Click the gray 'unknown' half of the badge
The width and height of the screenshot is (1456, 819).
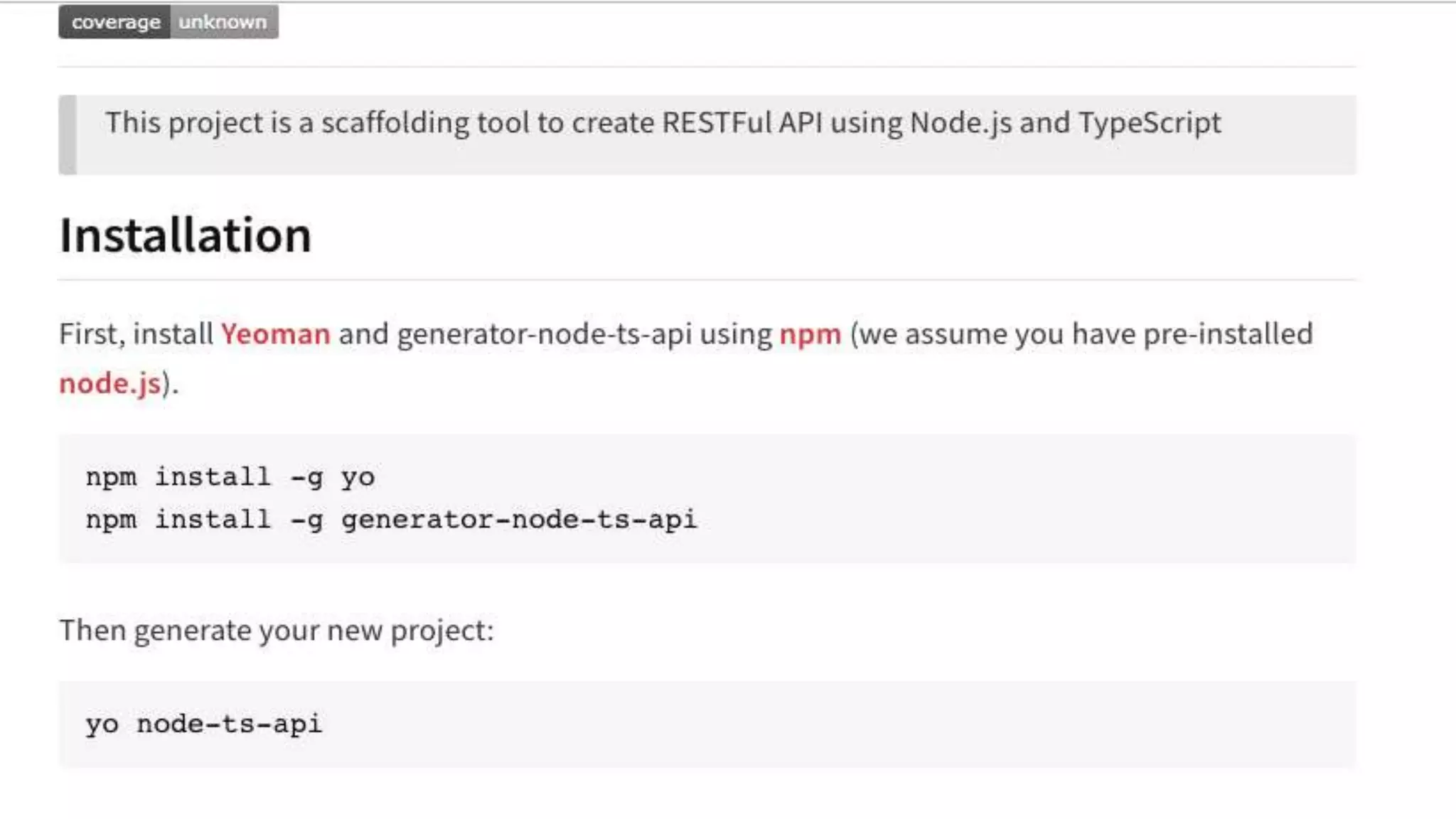[x=223, y=22]
